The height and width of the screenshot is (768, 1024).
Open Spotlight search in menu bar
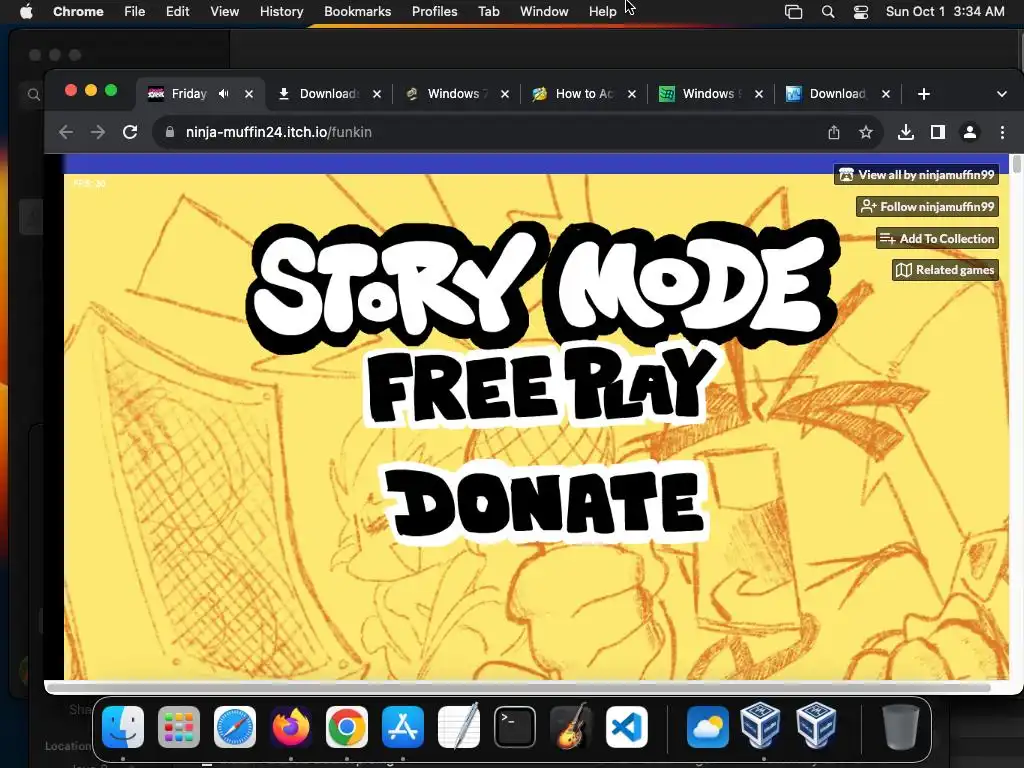point(827,12)
